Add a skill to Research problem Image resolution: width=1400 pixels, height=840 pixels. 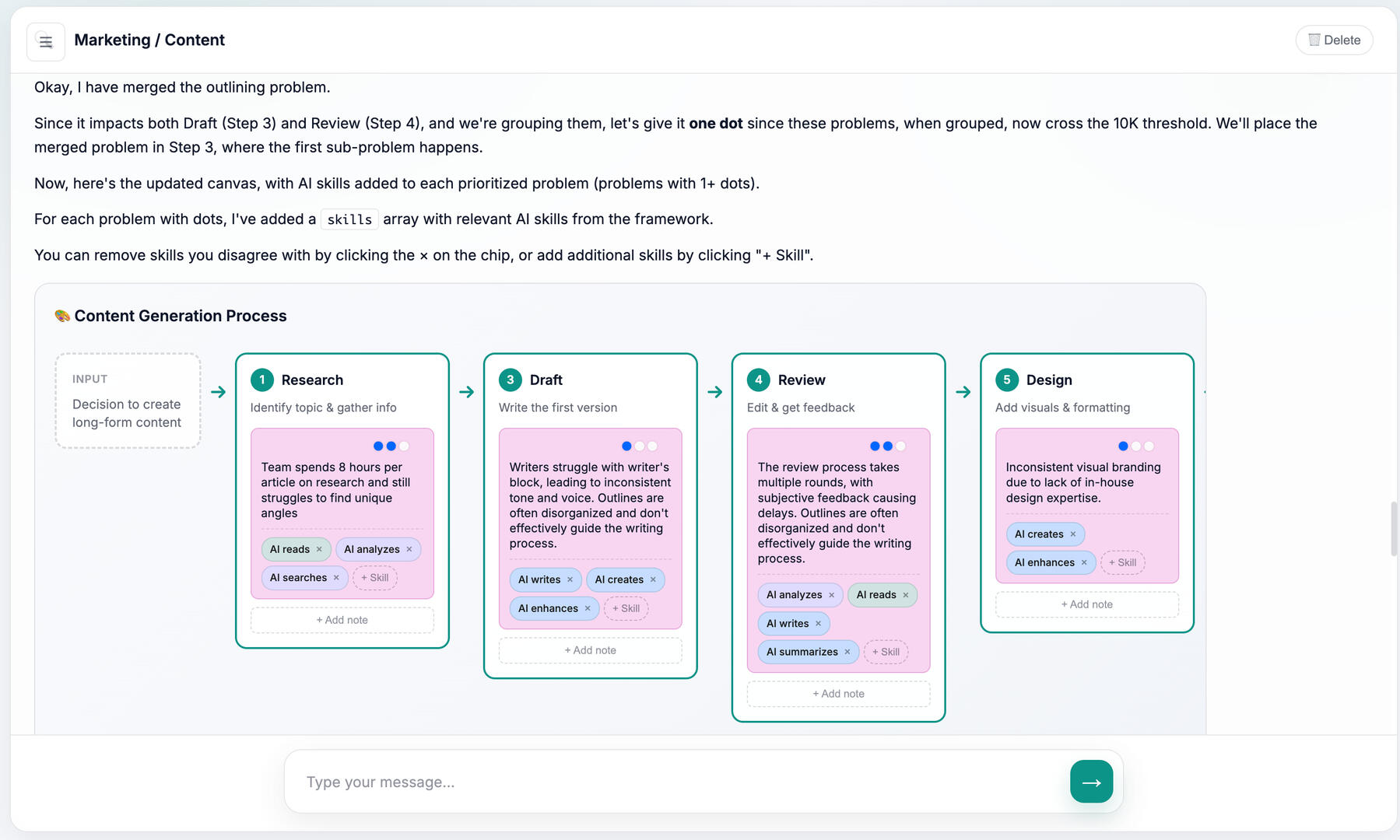(375, 578)
